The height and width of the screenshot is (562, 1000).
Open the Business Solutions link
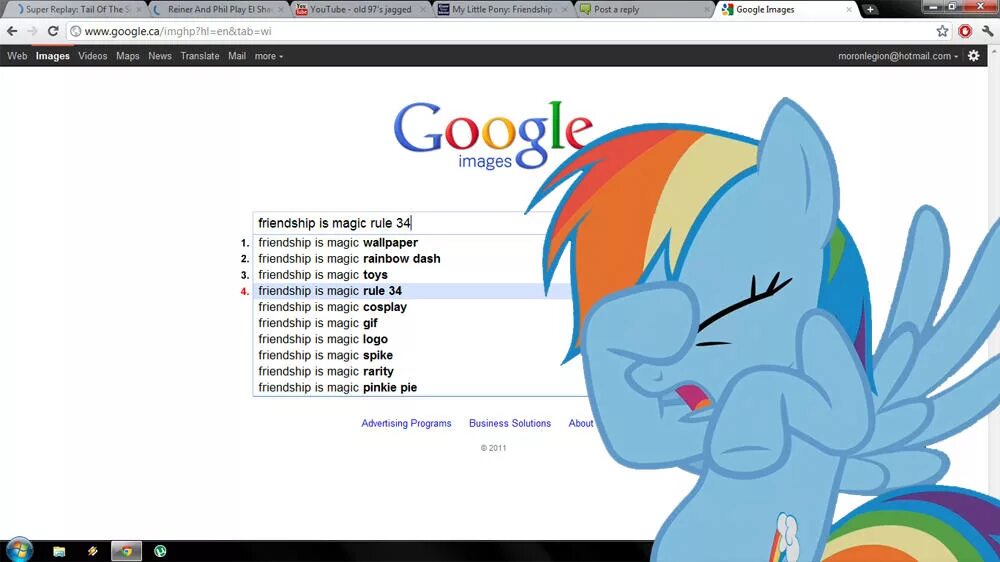point(510,423)
